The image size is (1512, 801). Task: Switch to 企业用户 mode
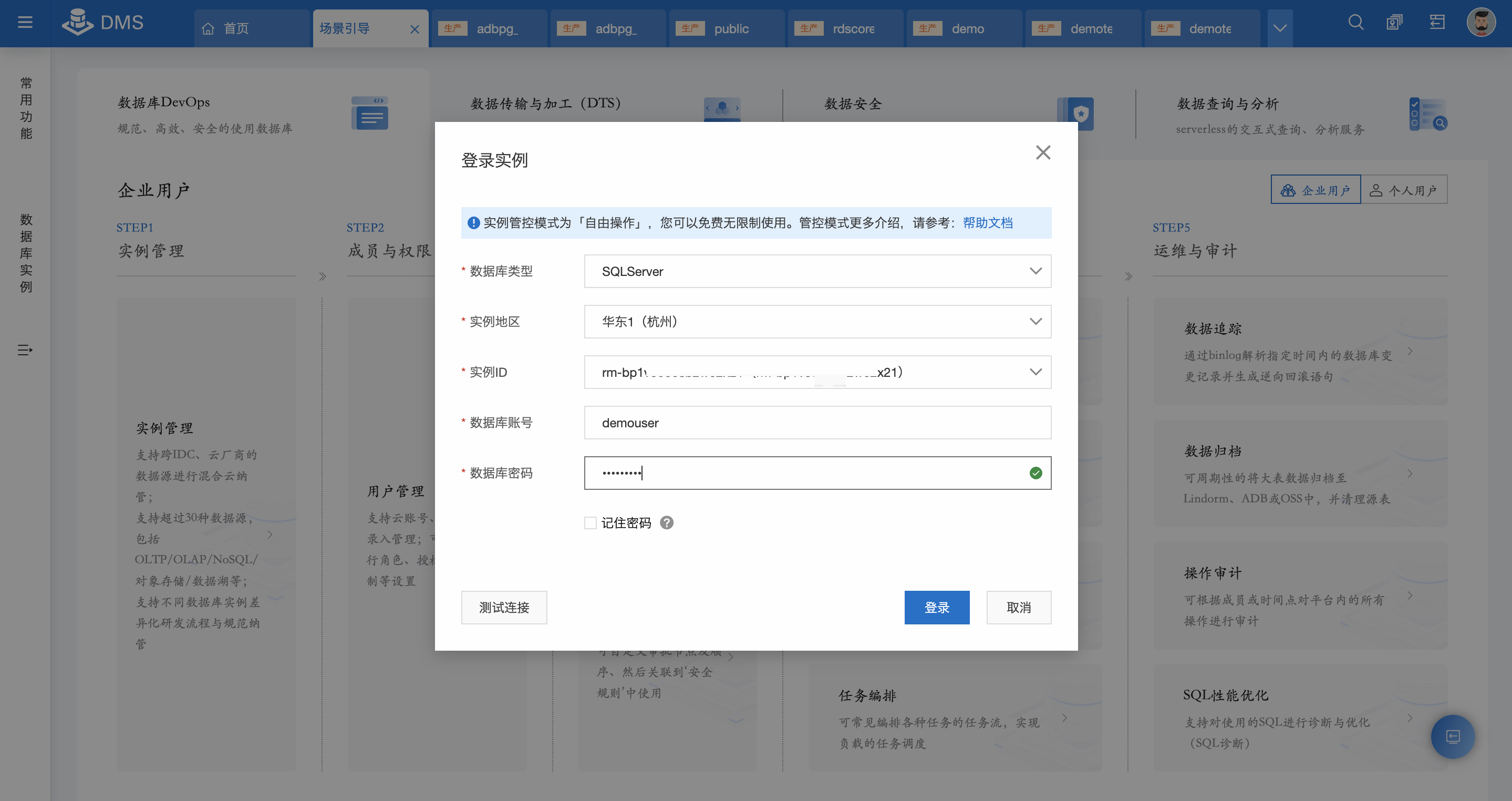(1315, 189)
